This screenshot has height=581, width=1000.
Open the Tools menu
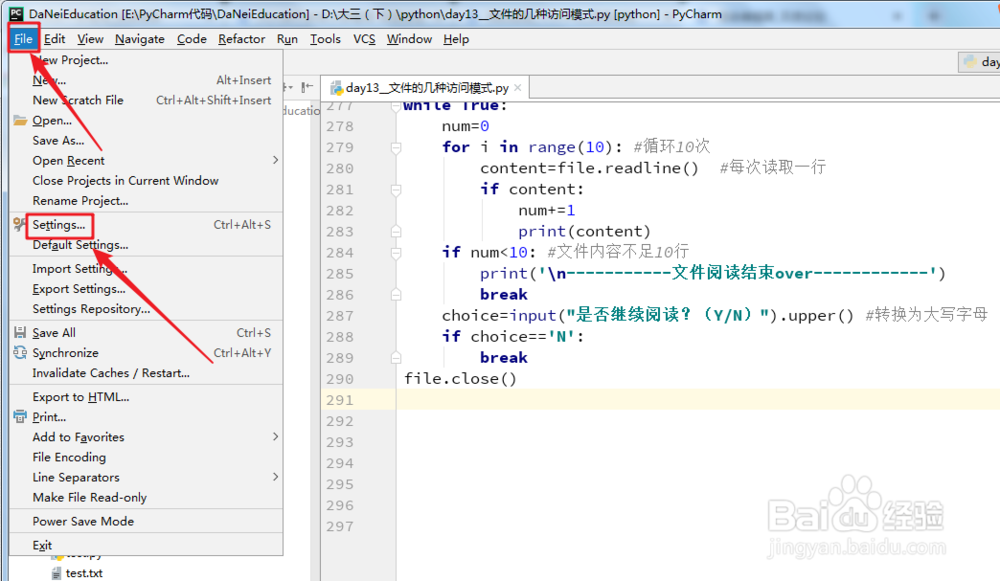coord(325,39)
